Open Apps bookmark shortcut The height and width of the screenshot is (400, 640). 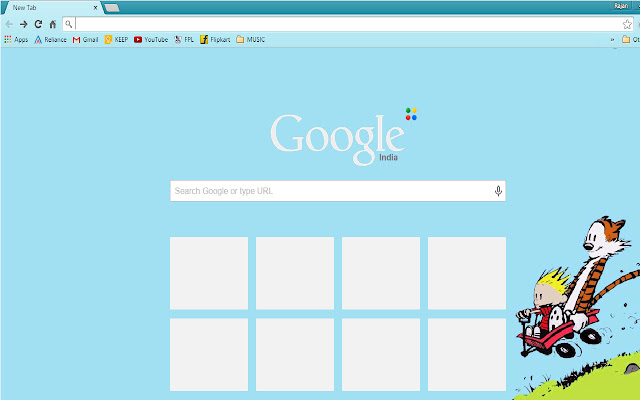[16, 40]
